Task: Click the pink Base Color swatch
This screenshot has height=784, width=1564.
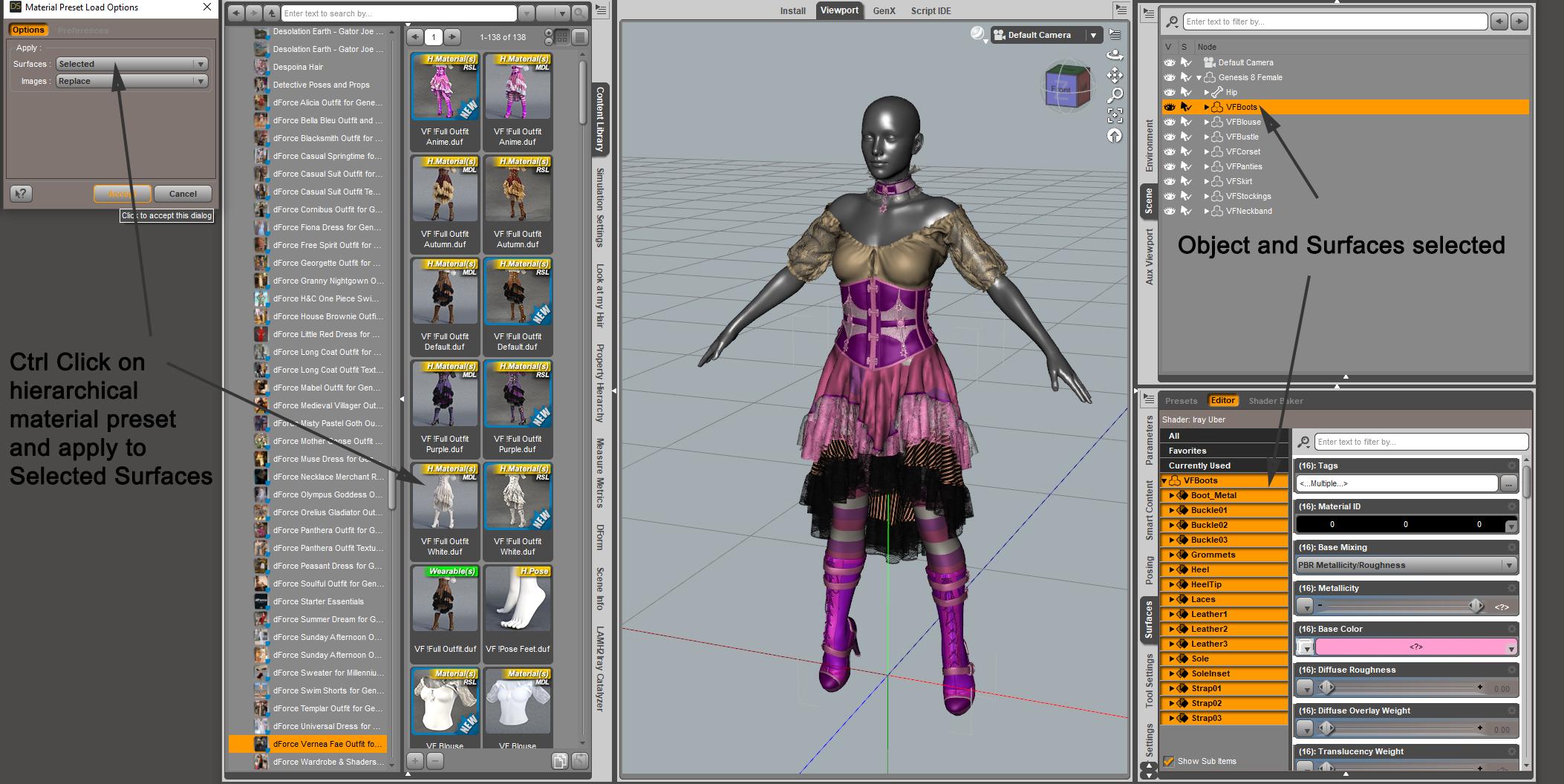Action: (x=1416, y=647)
